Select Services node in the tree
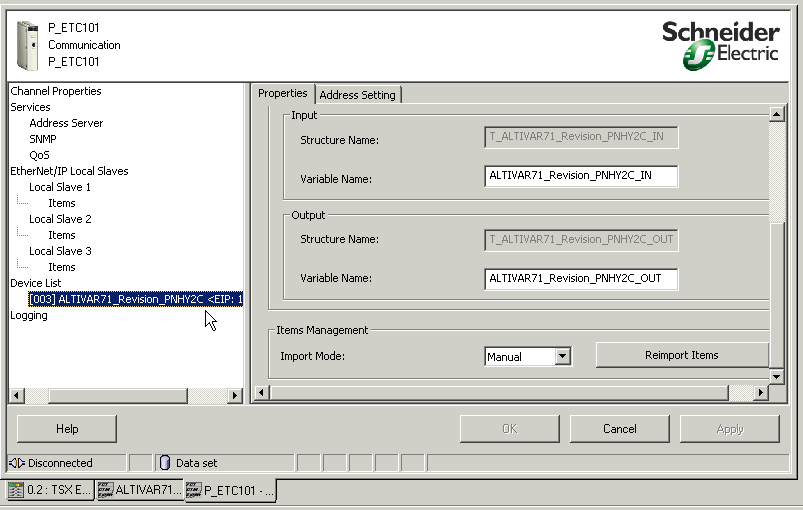The height and width of the screenshot is (510, 803). [x=30, y=107]
